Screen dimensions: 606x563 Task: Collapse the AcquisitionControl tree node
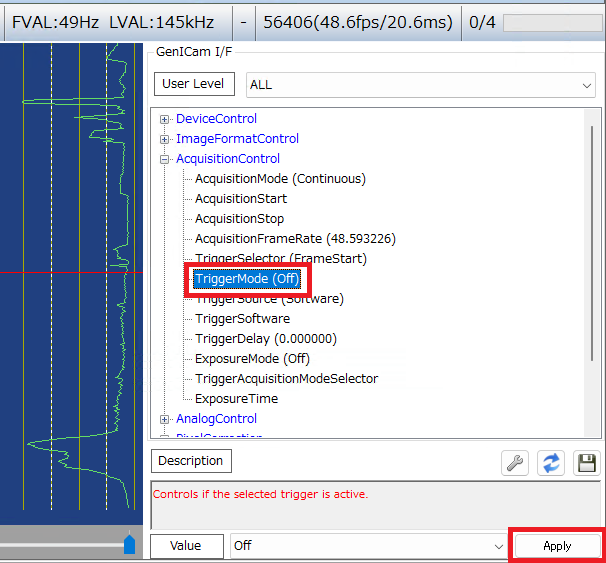click(165, 159)
